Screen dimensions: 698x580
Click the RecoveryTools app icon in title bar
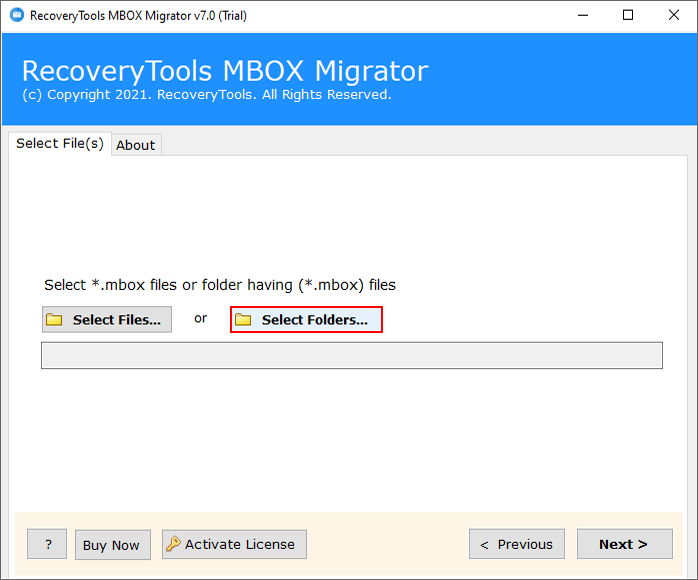(17, 15)
